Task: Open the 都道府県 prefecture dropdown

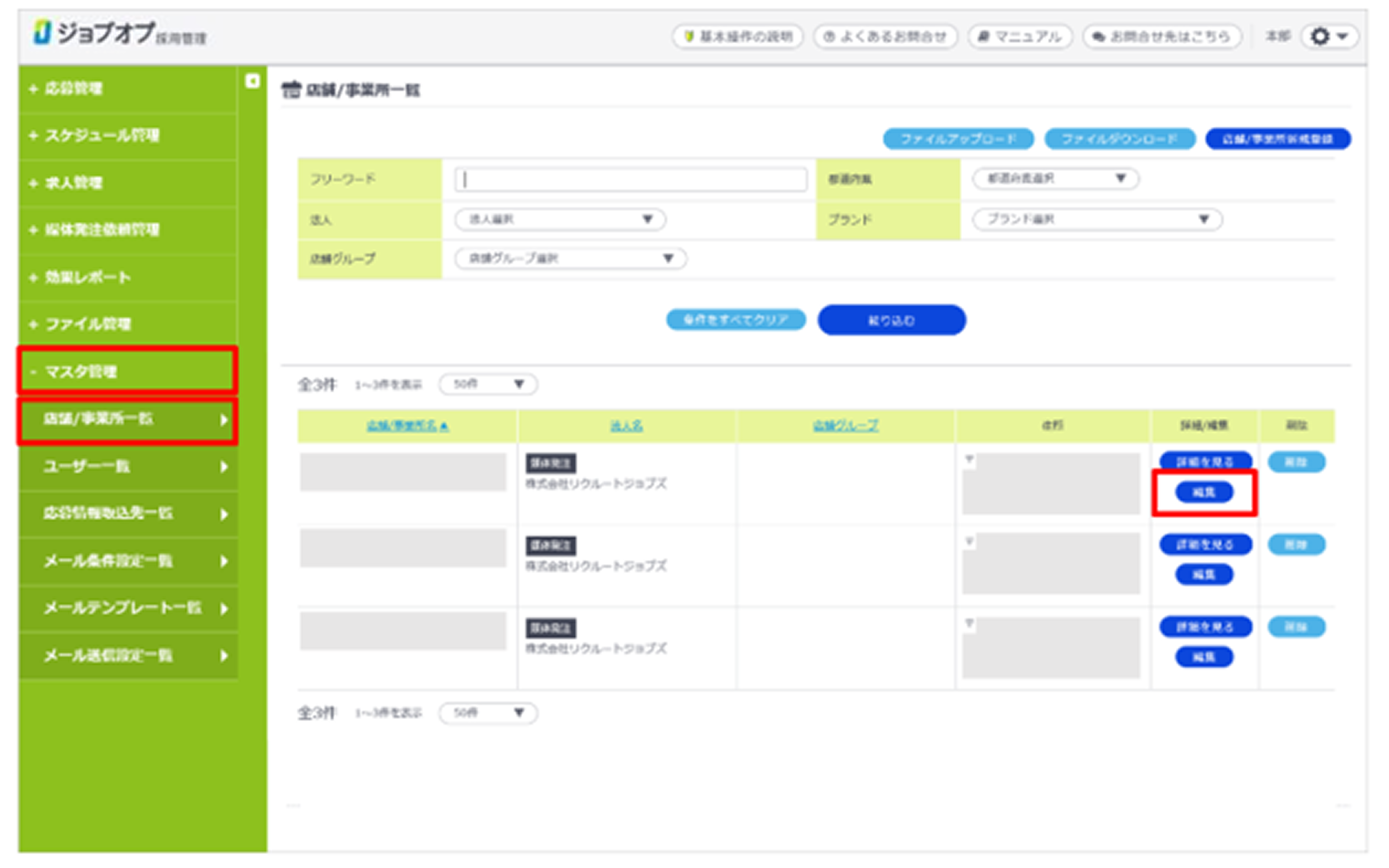Action: (x=1055, y=179)
